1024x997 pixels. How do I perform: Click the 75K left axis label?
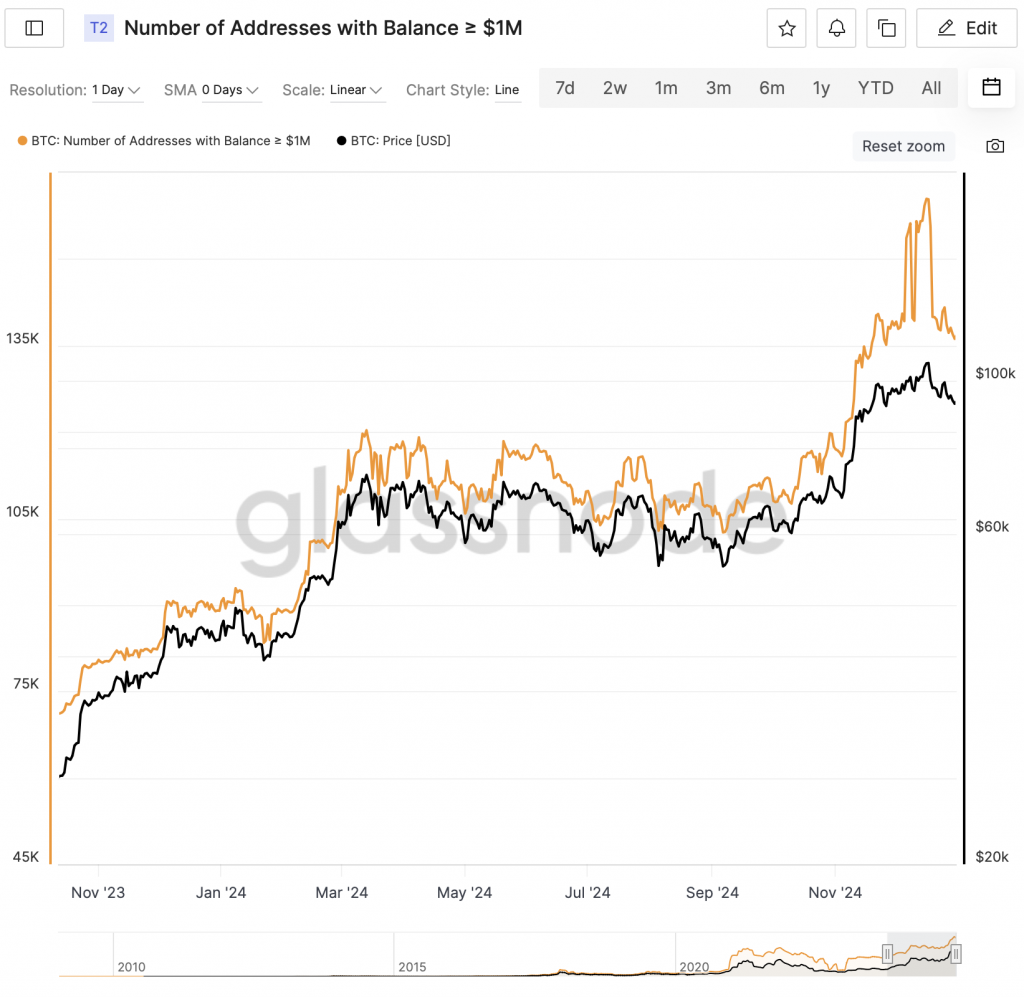26,684
